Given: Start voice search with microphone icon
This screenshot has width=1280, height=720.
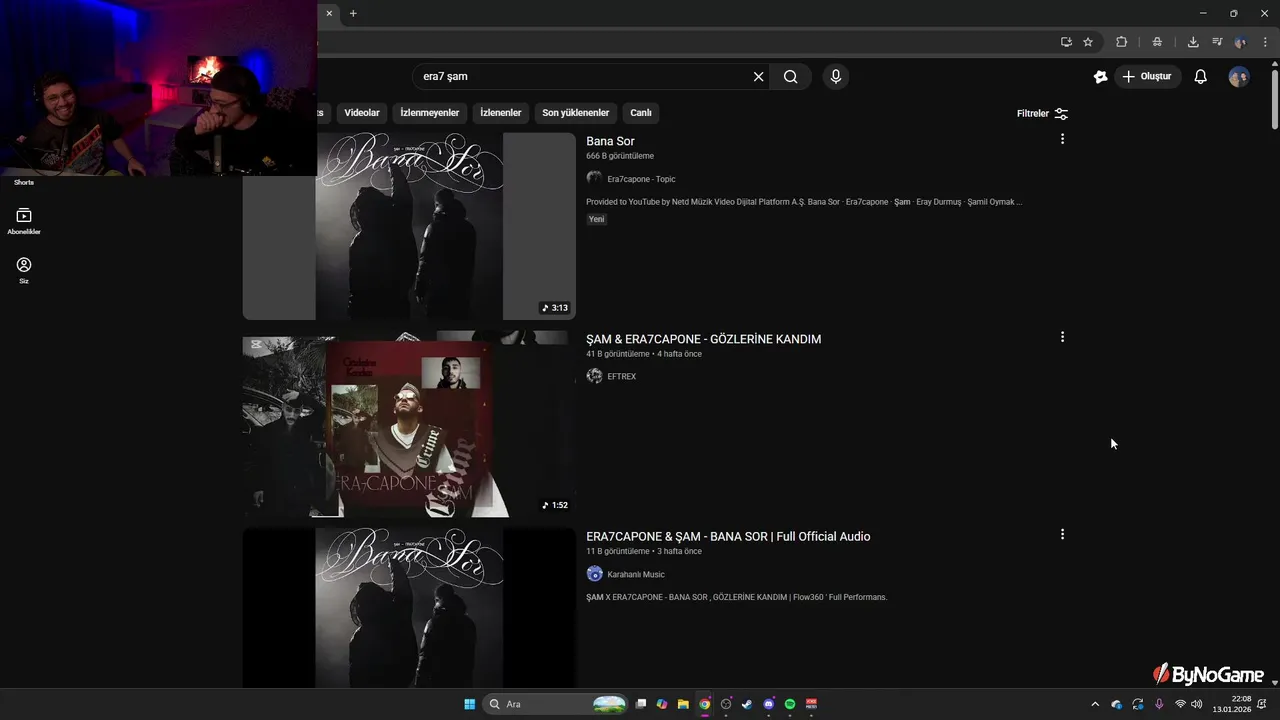Looking at the screenshot, I should (x=836, y=77).
